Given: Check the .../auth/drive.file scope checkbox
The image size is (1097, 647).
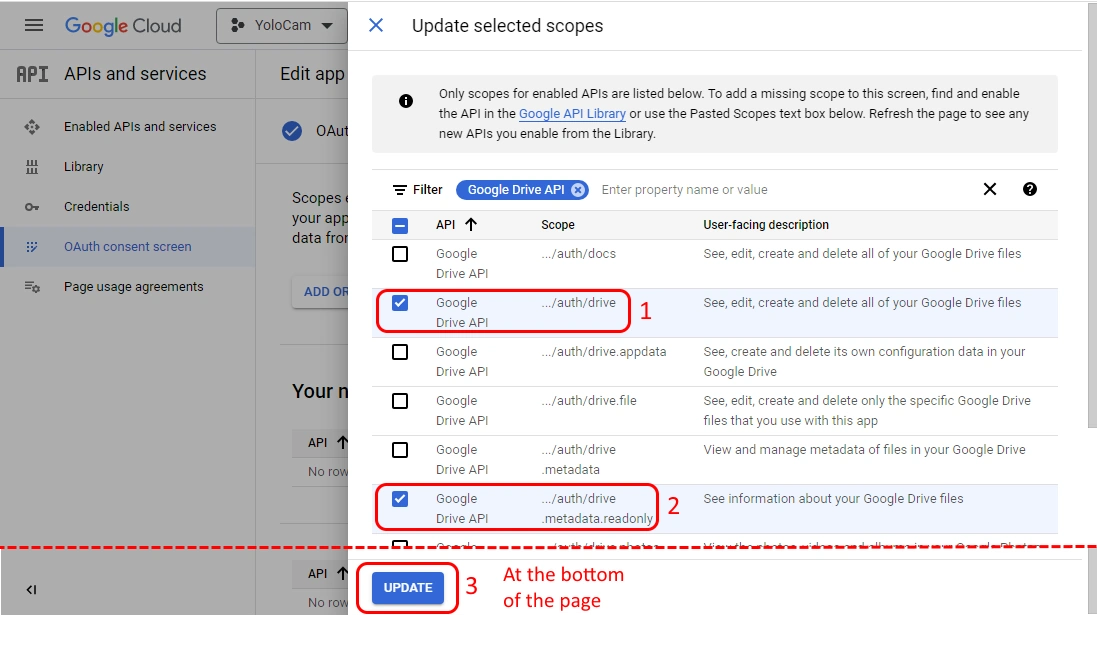Looking at the screenshot, I should point(399,401).
